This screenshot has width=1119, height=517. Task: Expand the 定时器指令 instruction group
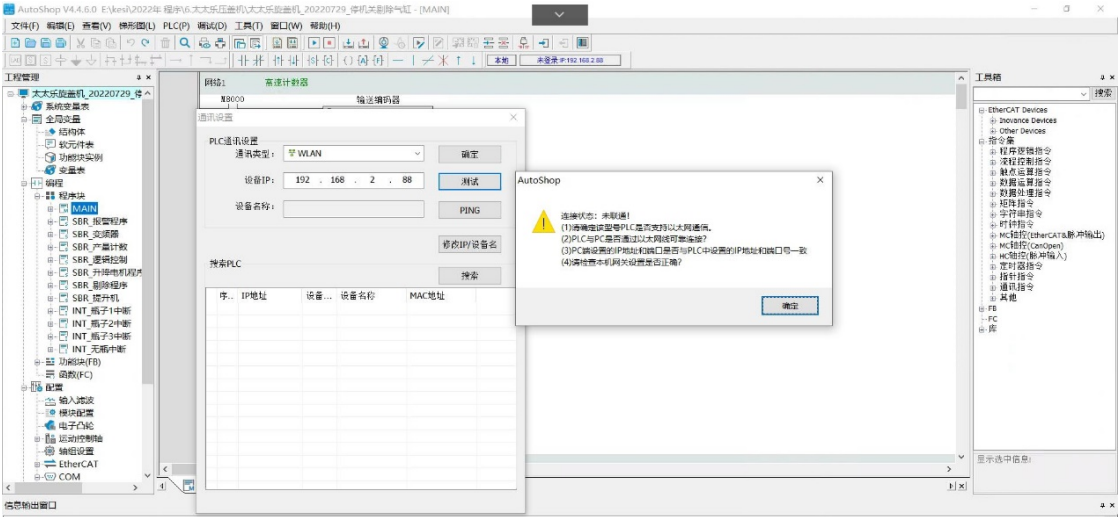(992, 266)
